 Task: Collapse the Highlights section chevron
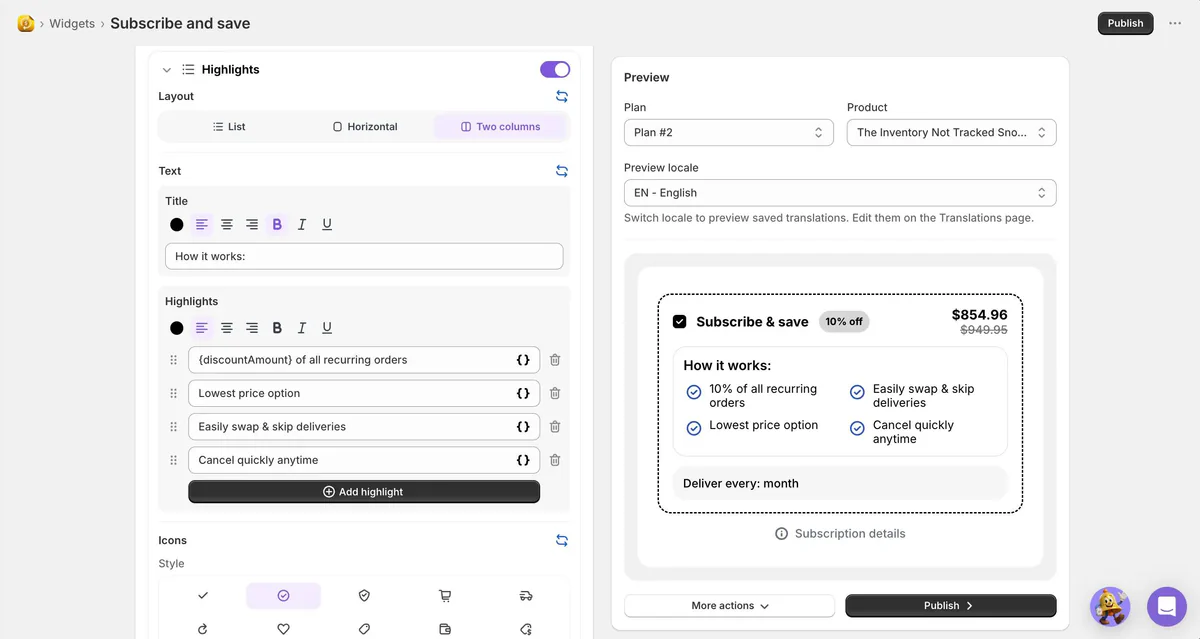coord(167,70)
